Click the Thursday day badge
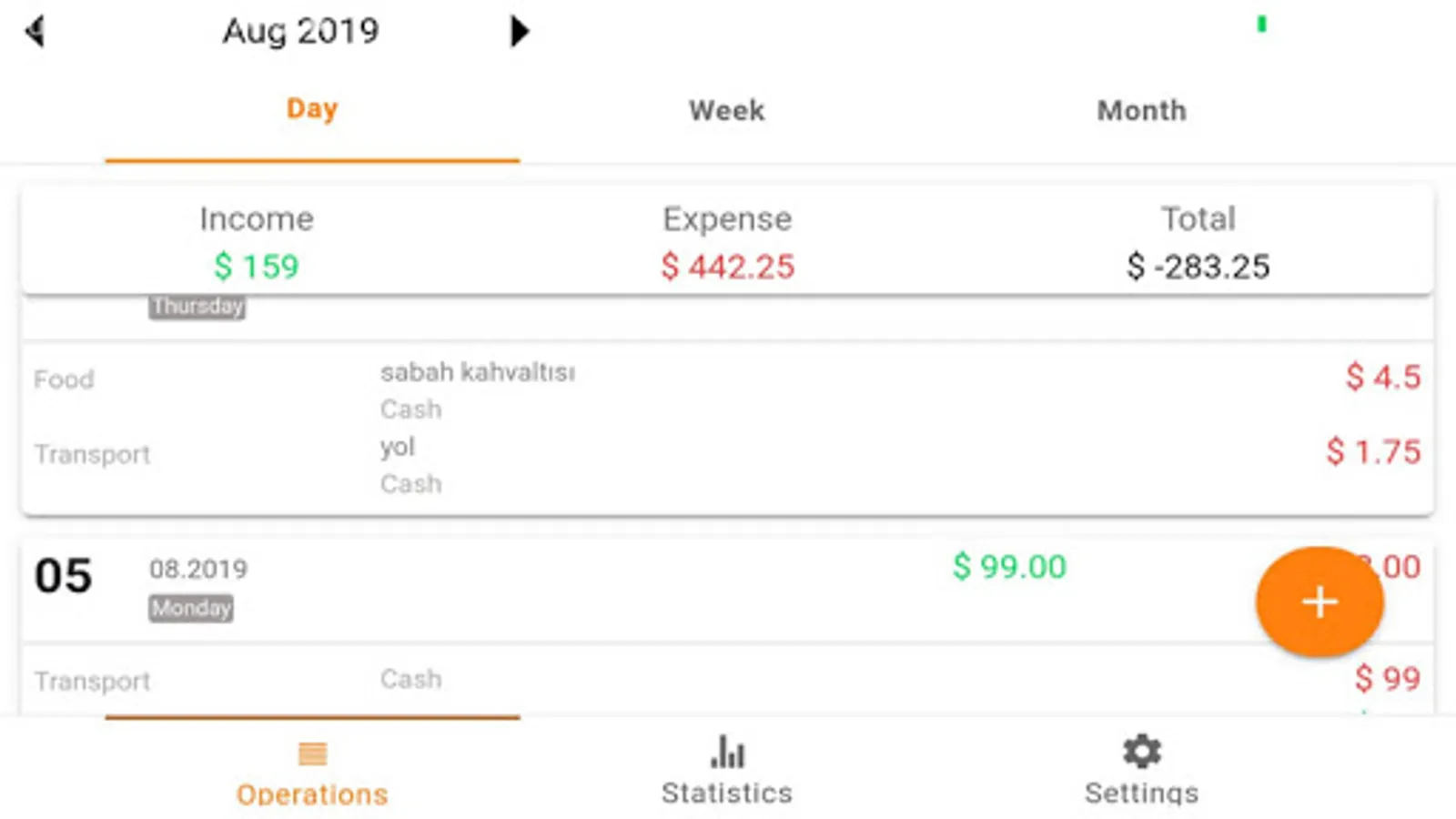Viewport: 1456px width, 819px height. coord(197,307)
